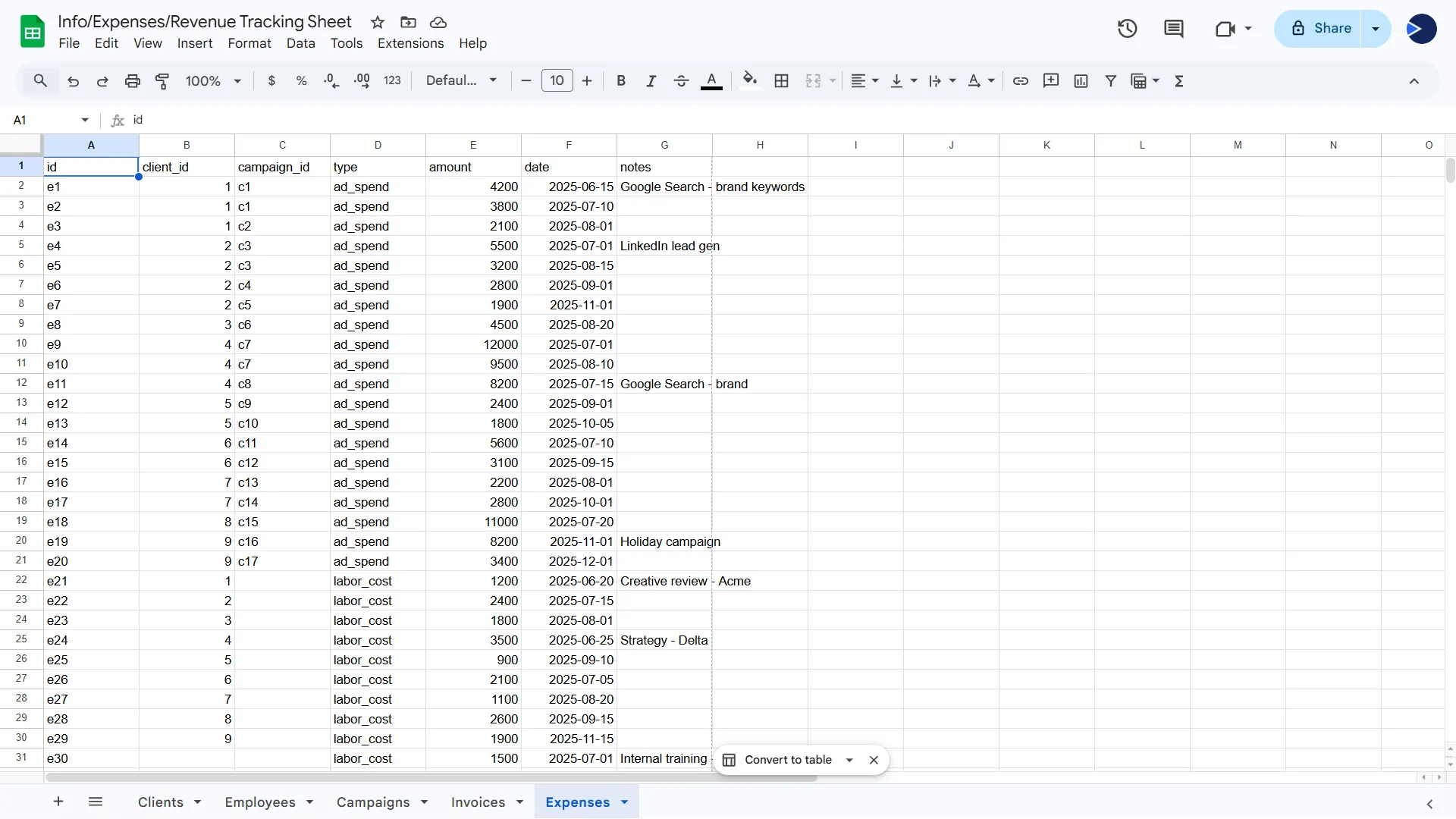Select the paint format tool
1456x819 pixels.
[162, 80]
